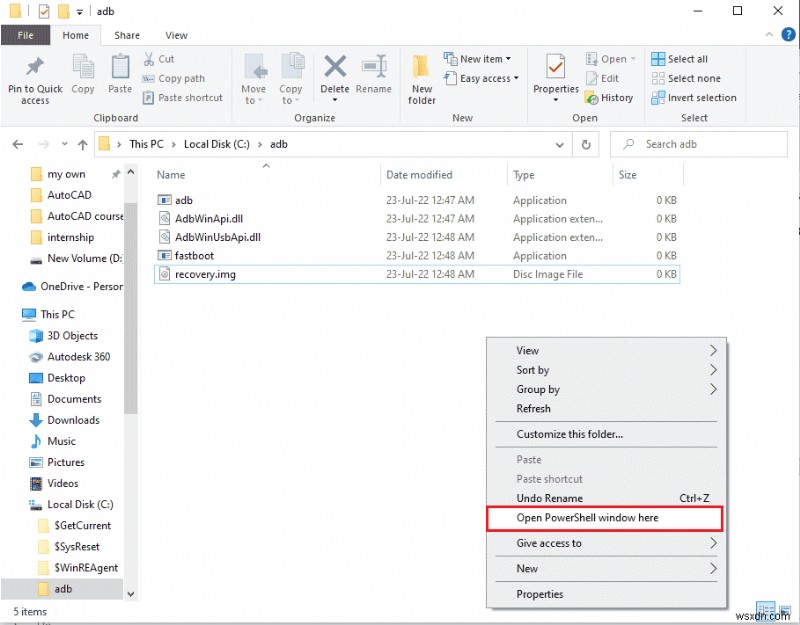Click Copy path in Clipboard group
This screenshot has width=800, height=625.
click(174, 79)
